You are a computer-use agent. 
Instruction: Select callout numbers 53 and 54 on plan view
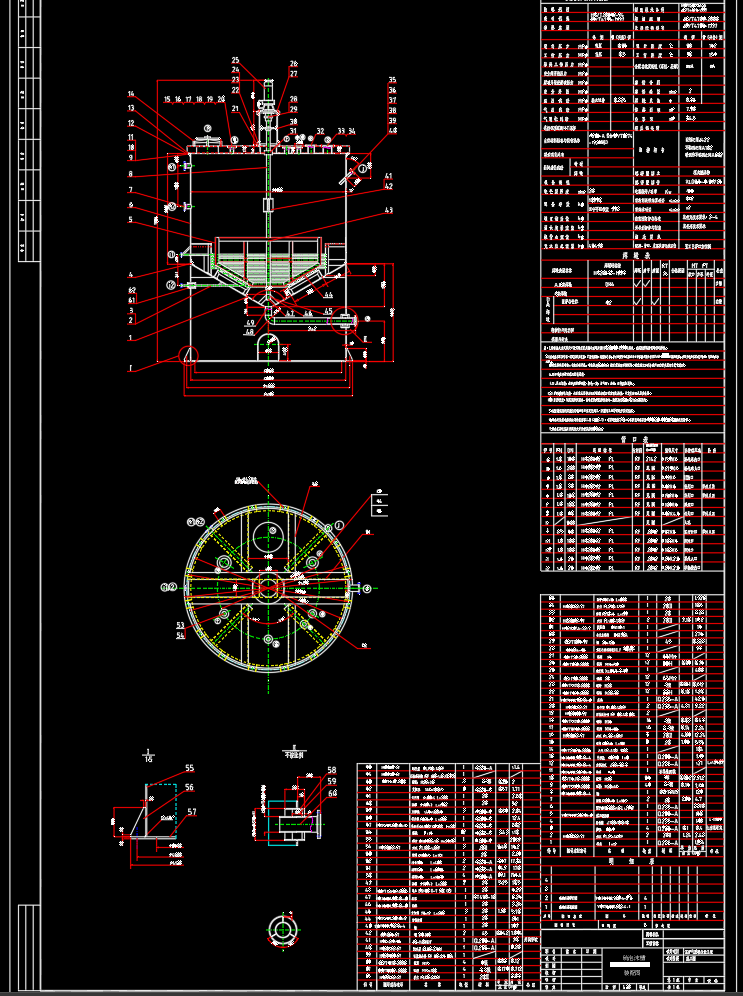pyautogui.click(x=180, y=630)
